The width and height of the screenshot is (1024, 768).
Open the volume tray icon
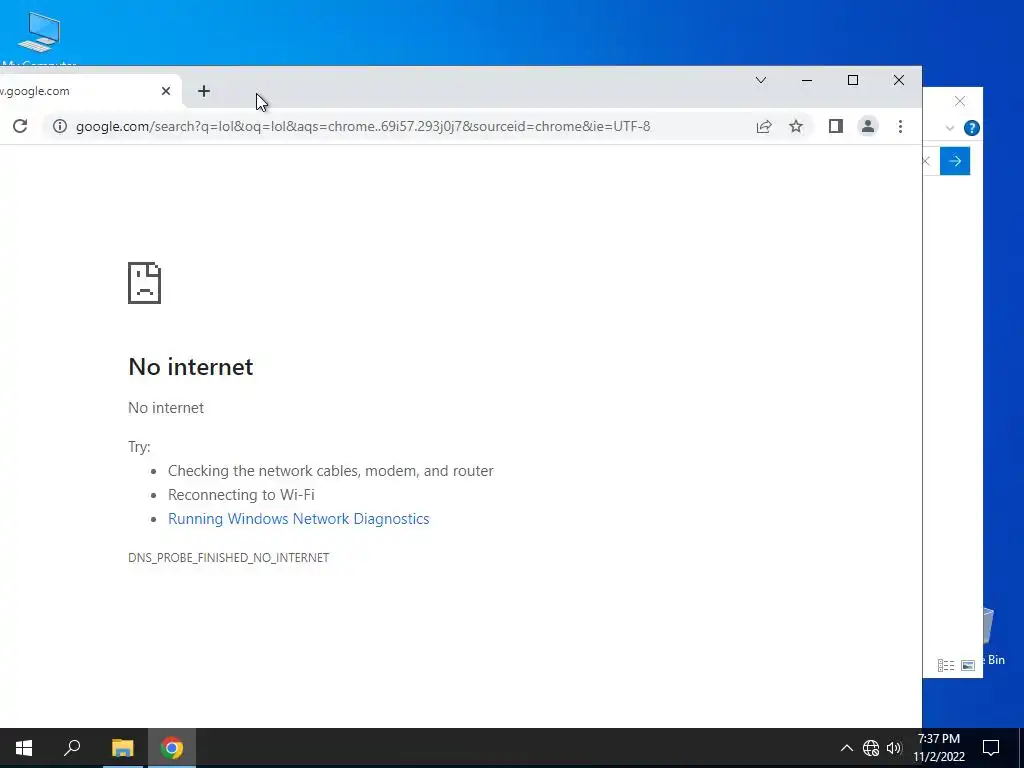pos(894,748)
